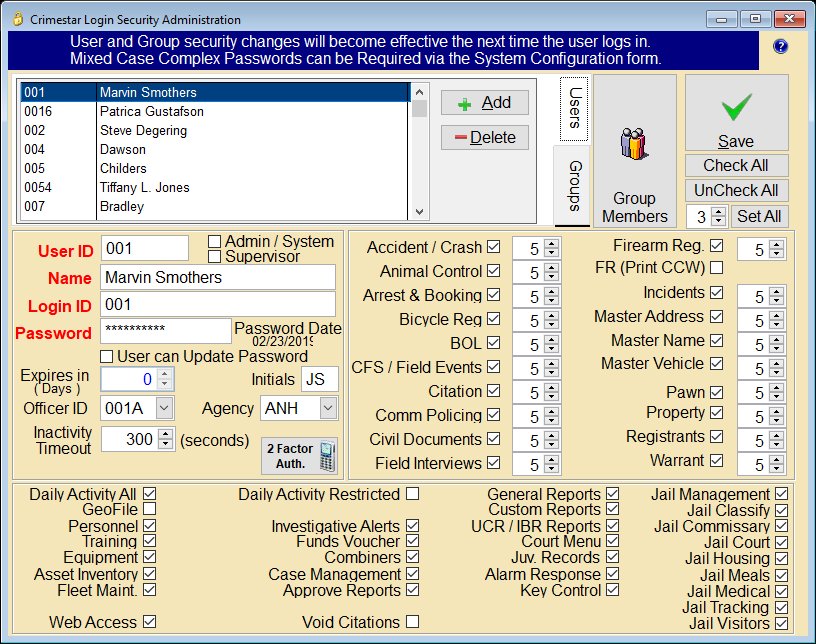Open 2 Factor Auth phone button
The height and width of the screenshot is (644, 816).
pos(300,456)
